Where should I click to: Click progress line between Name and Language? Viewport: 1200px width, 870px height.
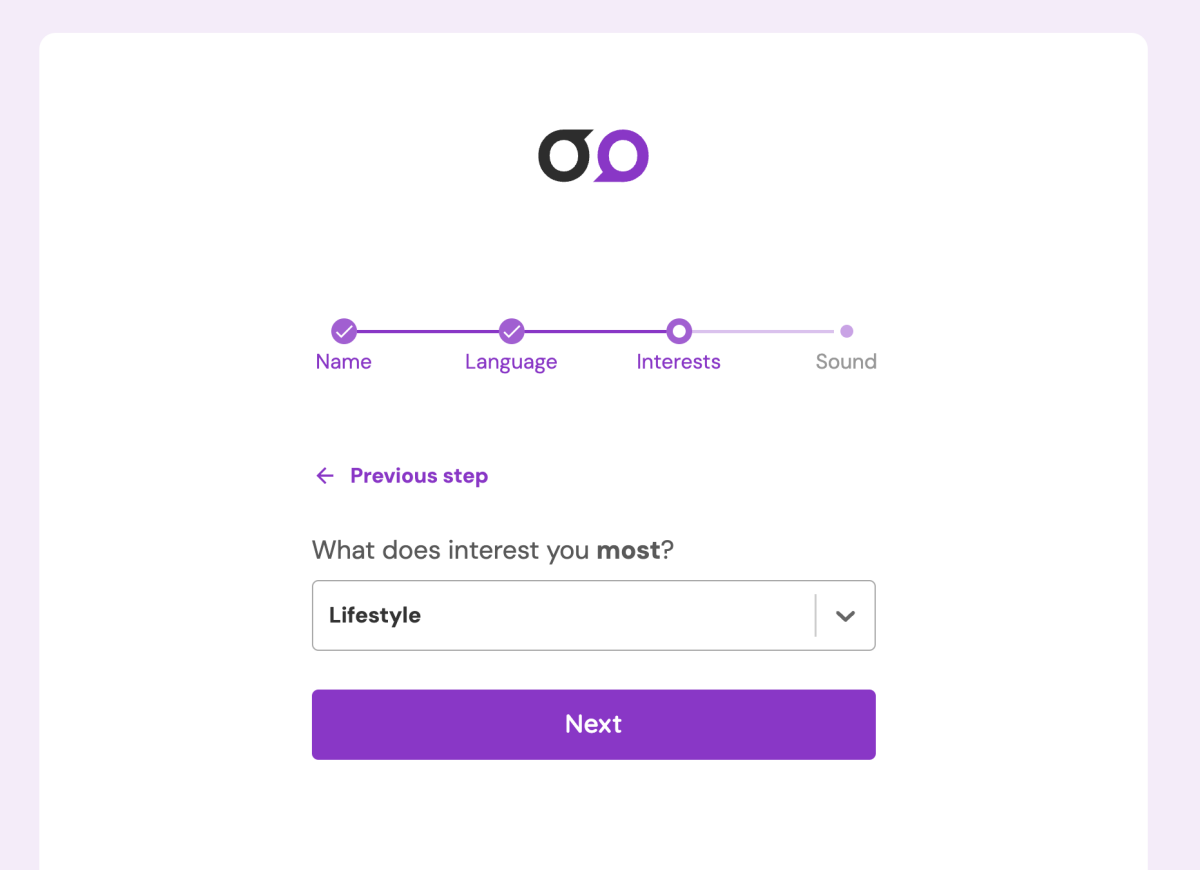pos(427,331)
